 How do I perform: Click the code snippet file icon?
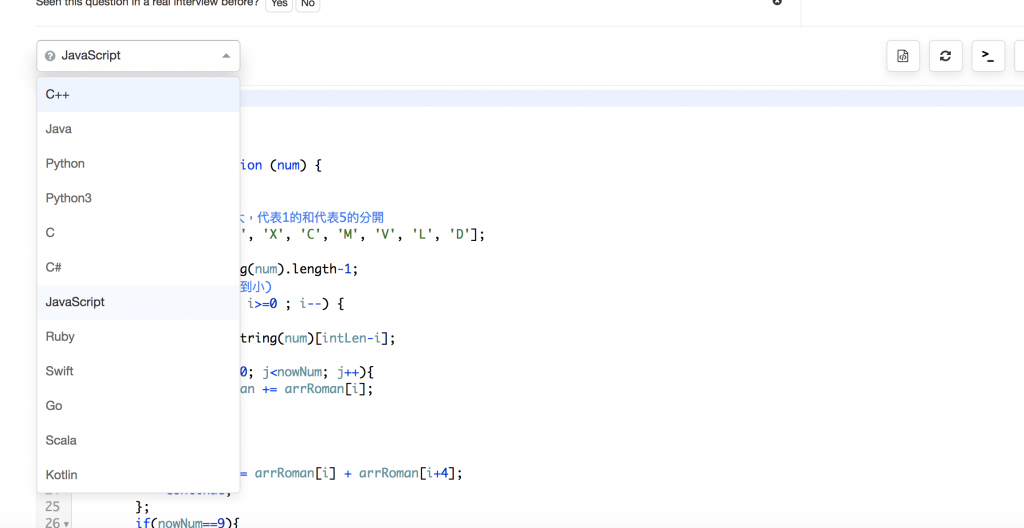903,56
